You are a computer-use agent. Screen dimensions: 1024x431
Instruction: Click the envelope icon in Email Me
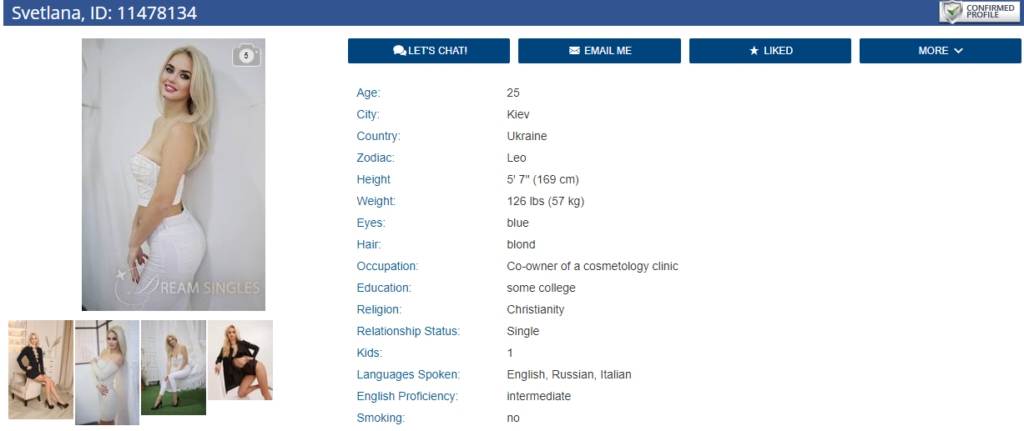click(575, 51)
